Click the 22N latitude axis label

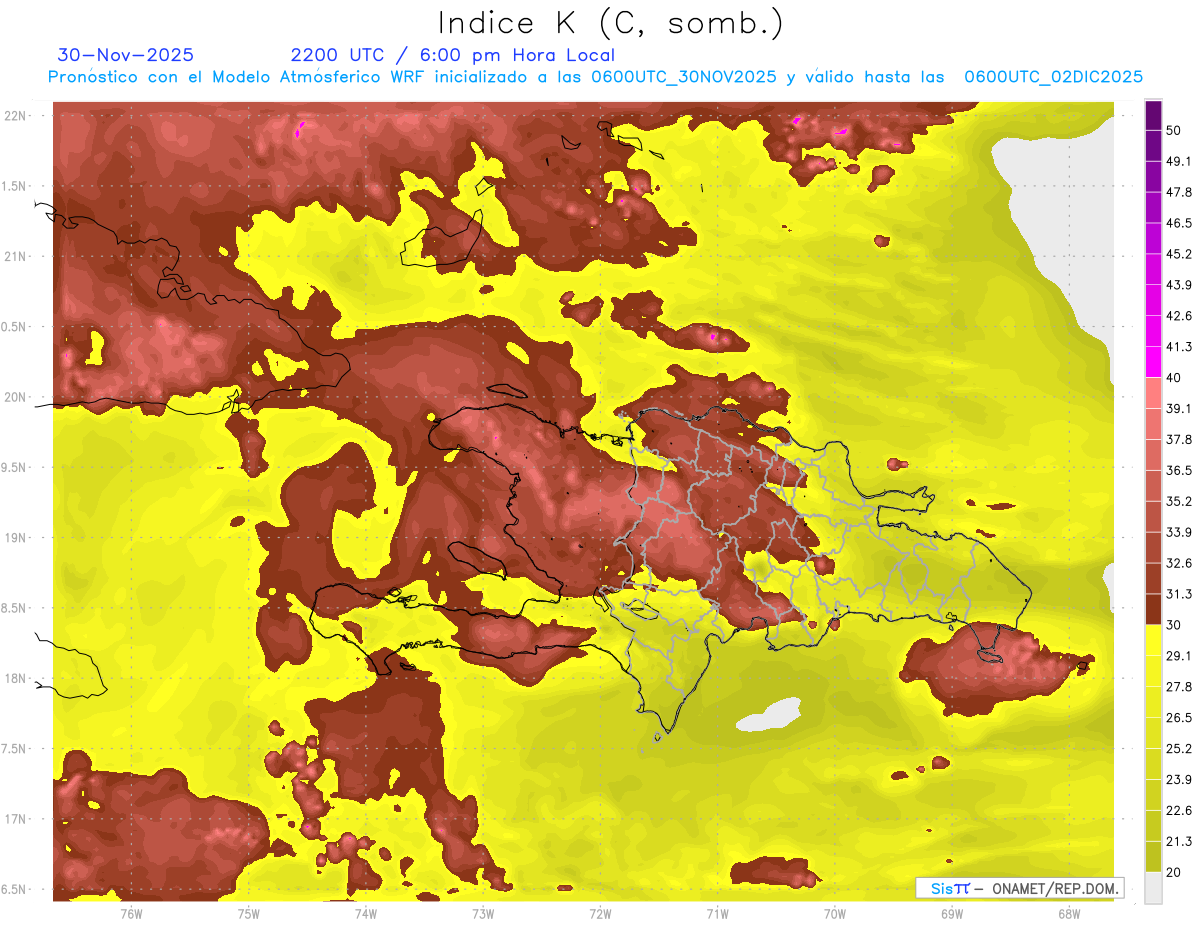coord(15,116)
